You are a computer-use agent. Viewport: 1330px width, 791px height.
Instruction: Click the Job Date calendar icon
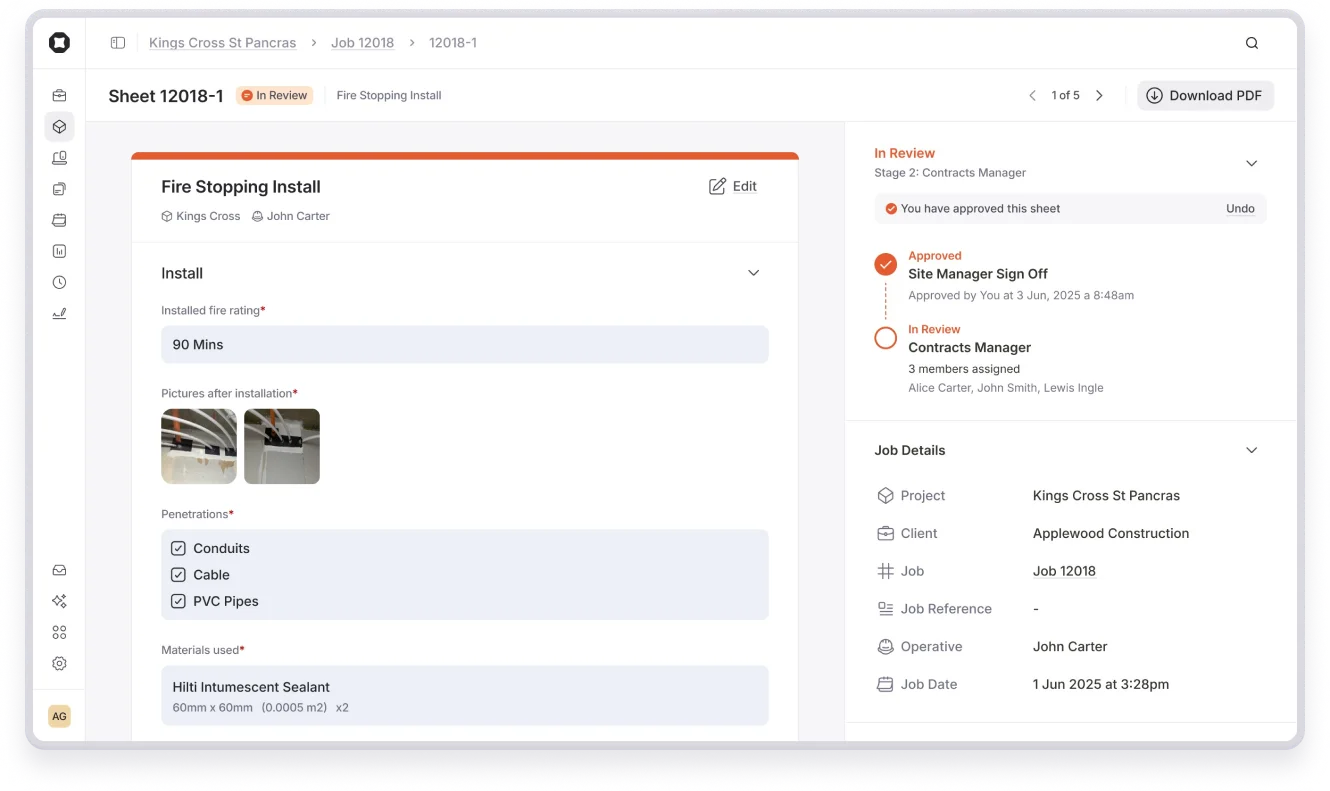[x=885, y=685]
